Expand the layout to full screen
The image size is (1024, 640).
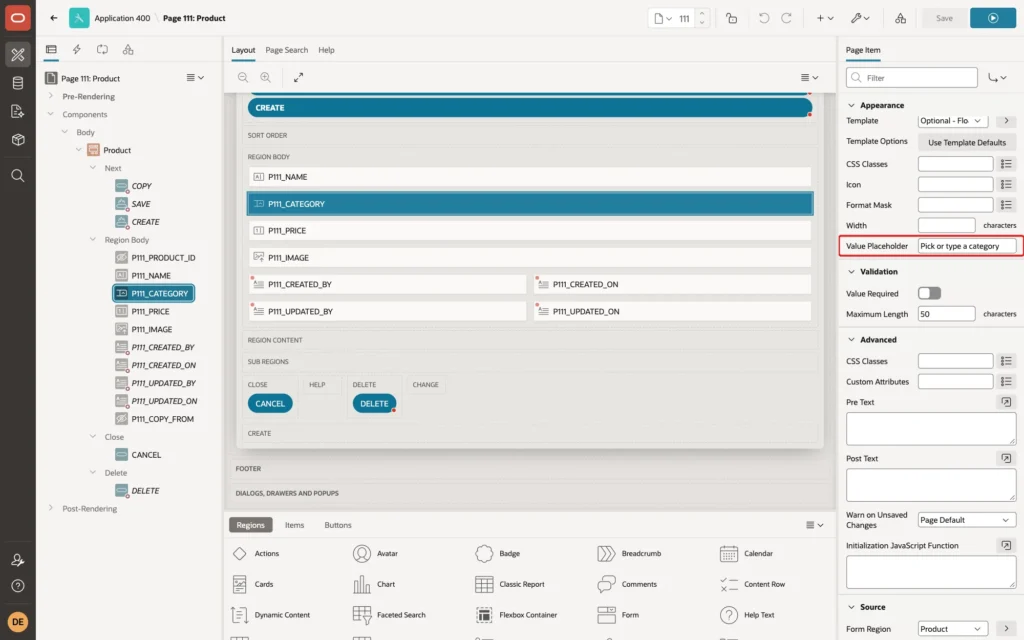coord(298,77)
